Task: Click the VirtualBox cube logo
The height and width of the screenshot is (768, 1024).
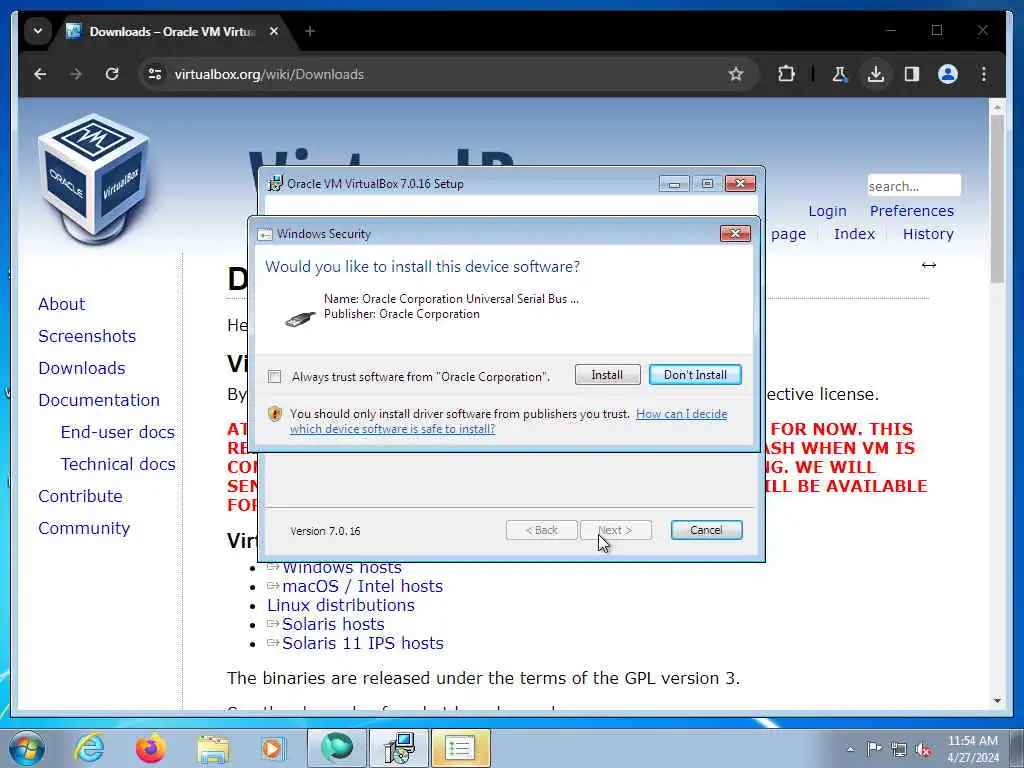Action: (95, 178)
